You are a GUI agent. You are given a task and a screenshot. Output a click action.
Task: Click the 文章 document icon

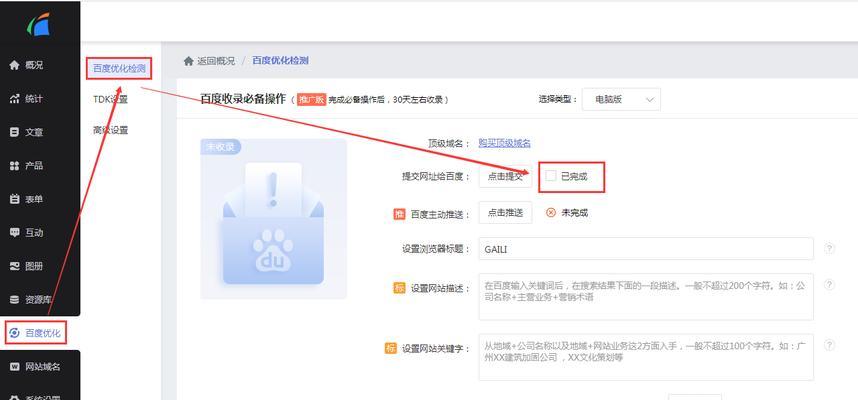(x=15, y=132)
